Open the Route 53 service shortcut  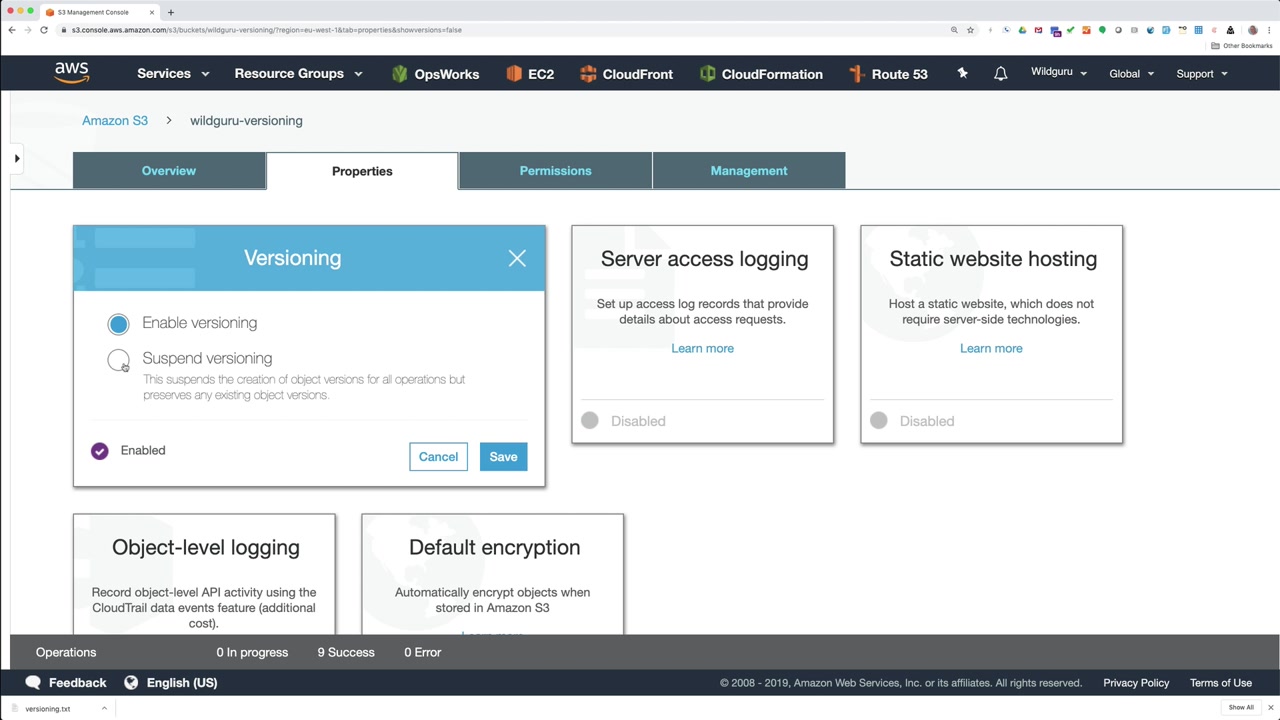tap(888, 74)
